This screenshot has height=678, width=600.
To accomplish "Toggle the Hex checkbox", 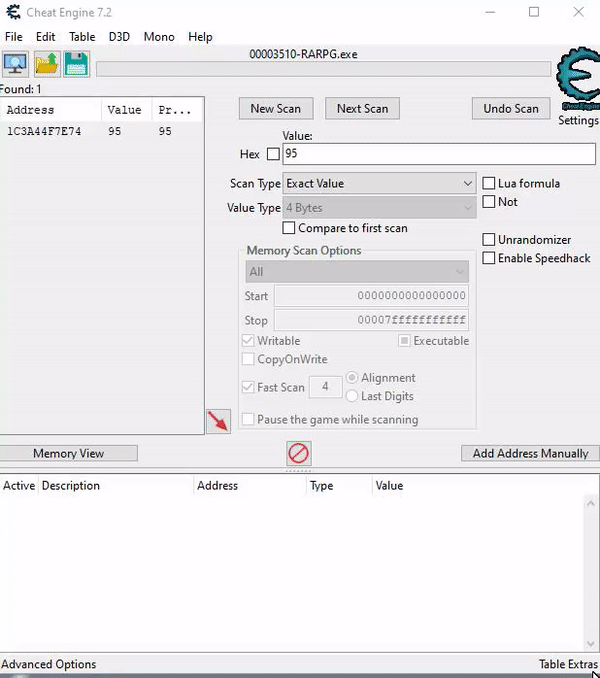I will (x=273, y=154).
